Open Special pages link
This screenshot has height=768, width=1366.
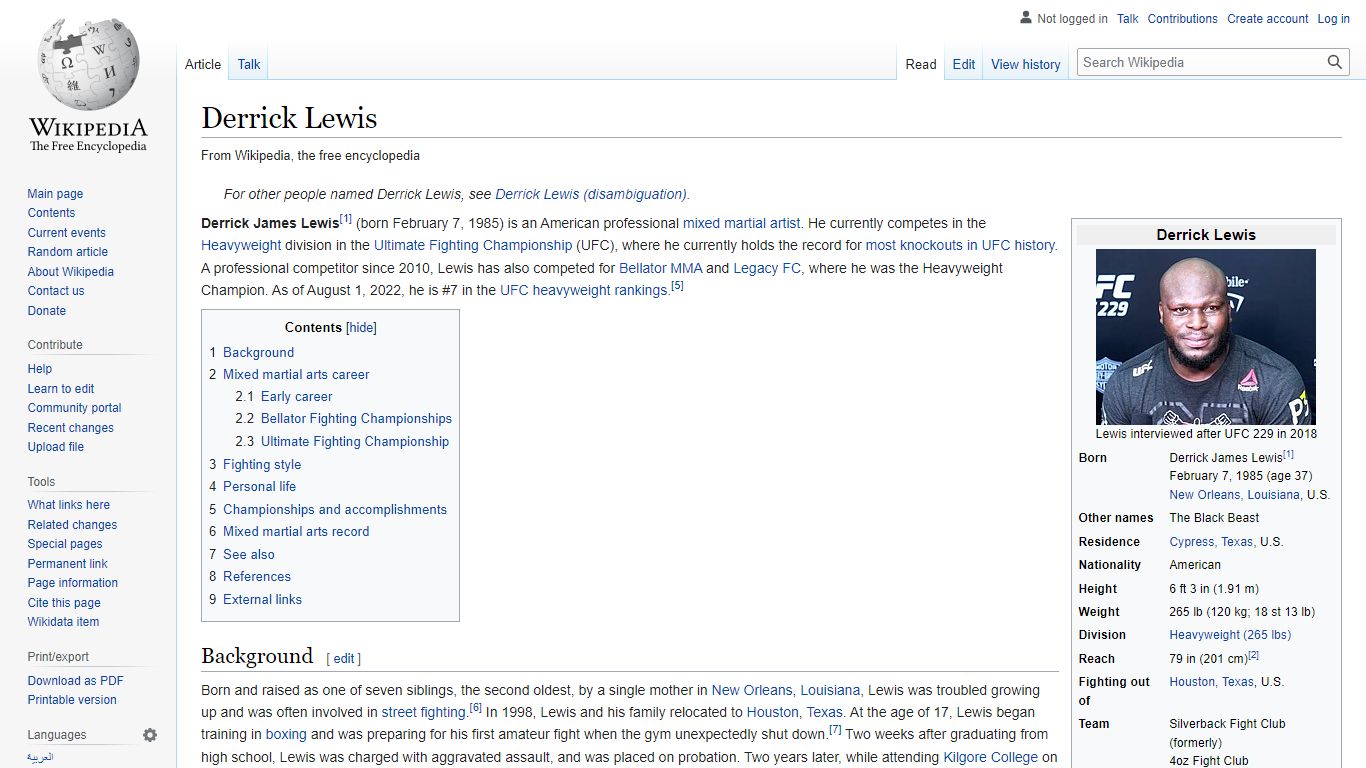point(65,544)
